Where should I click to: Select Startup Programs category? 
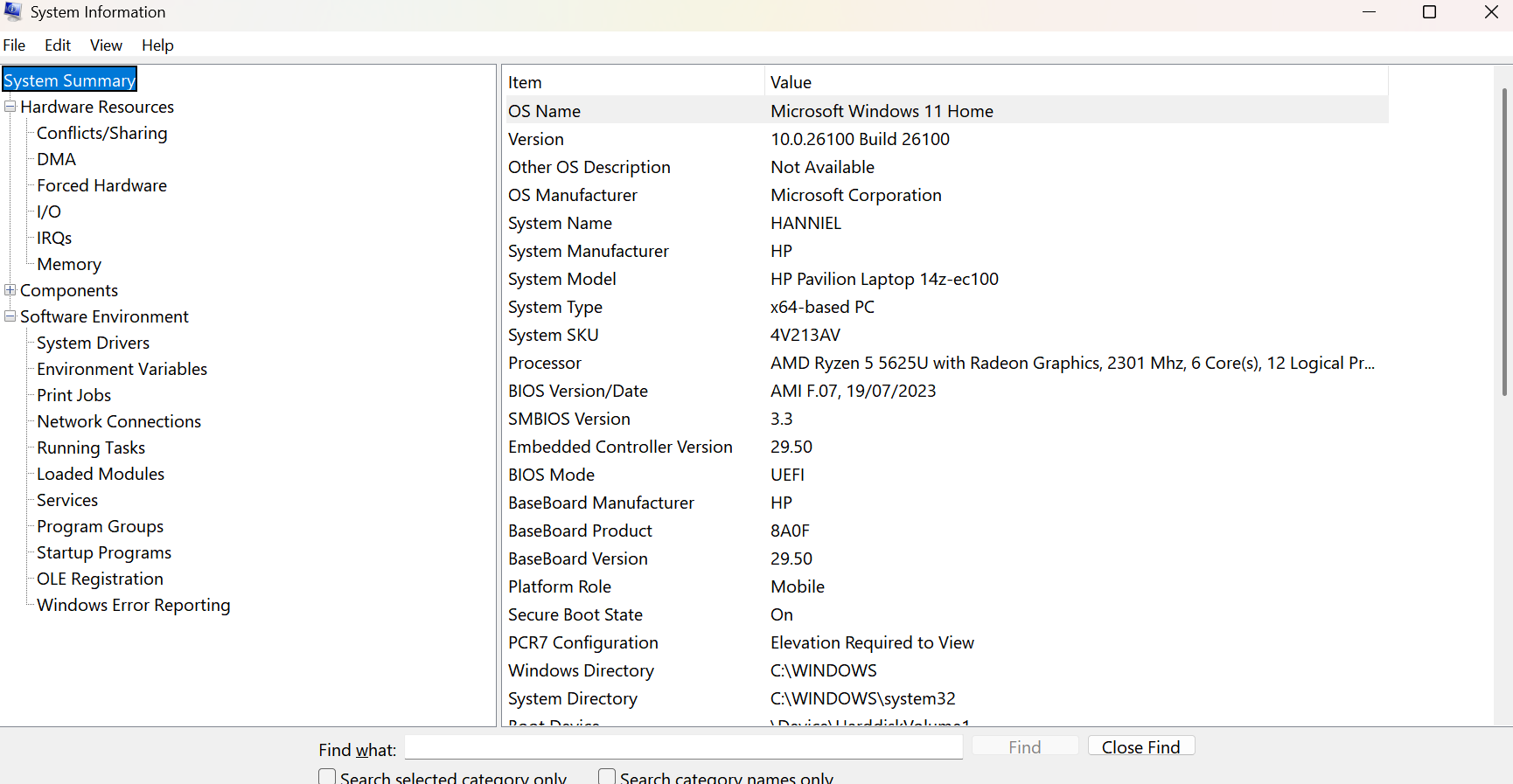[x=104, y=552]
